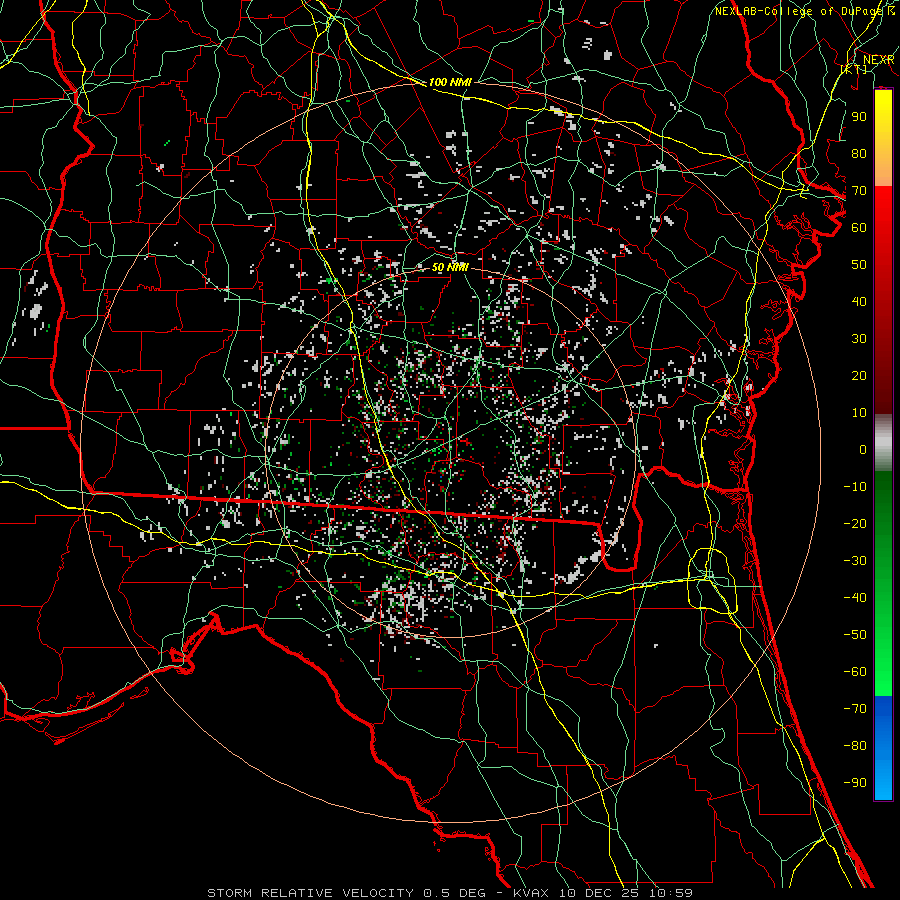Click the -50 value on the velocity scale

coord(855,635)
